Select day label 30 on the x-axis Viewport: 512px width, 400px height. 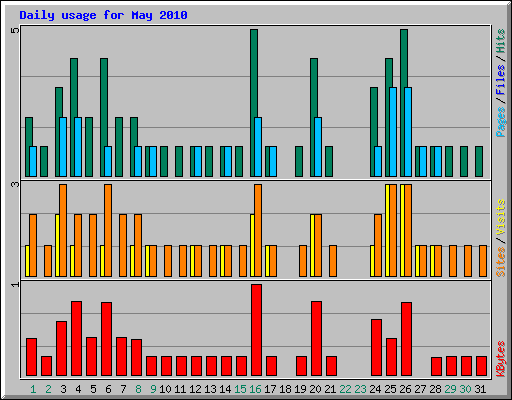[x=465, y=389]
